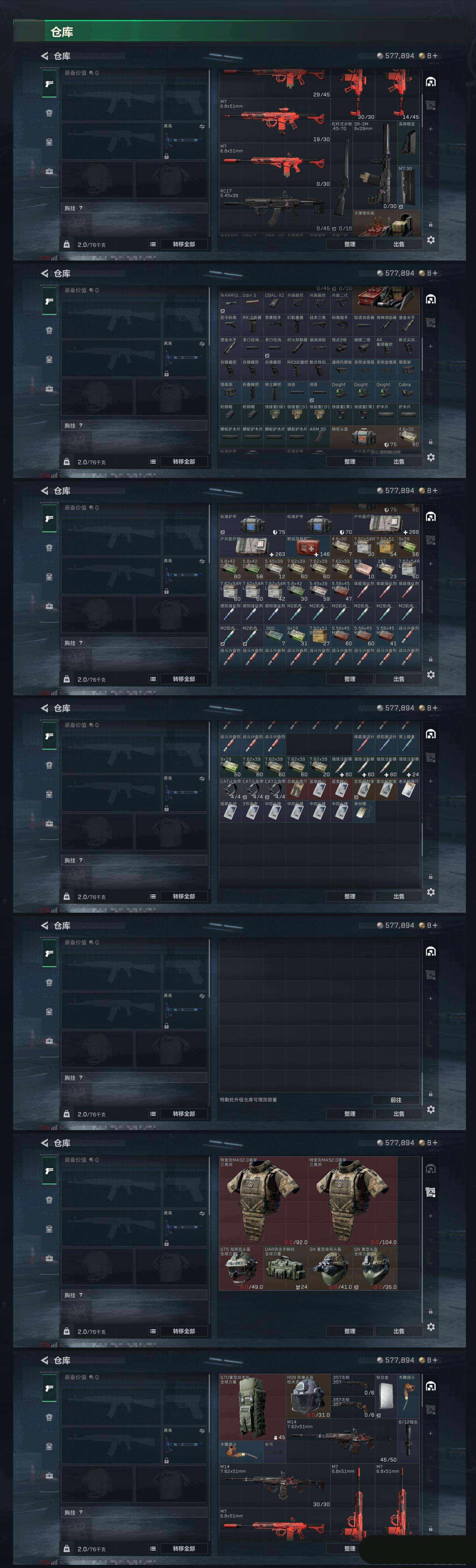The image size is (476, 1568).
Task: Select the 野战急救包 field medkit
Action: (308, 547)
